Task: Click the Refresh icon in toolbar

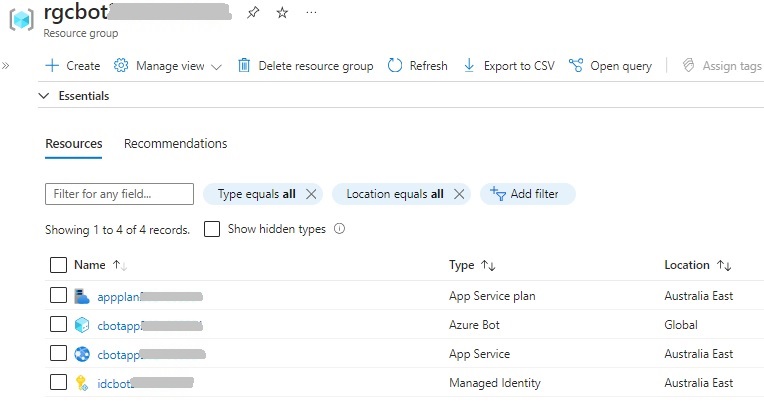Action: (395, 66)
